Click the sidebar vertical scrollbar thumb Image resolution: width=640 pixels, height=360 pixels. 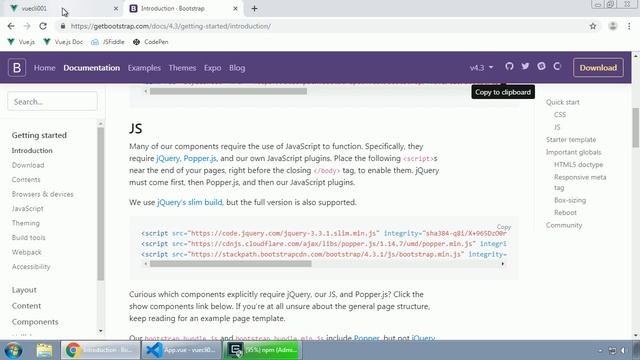click(100, 204)
